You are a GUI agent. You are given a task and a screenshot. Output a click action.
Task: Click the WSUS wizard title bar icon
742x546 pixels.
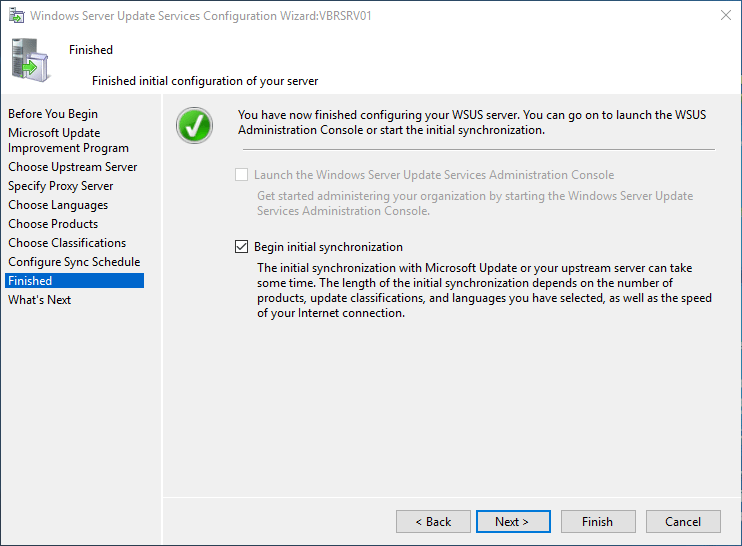click(17, 16)
